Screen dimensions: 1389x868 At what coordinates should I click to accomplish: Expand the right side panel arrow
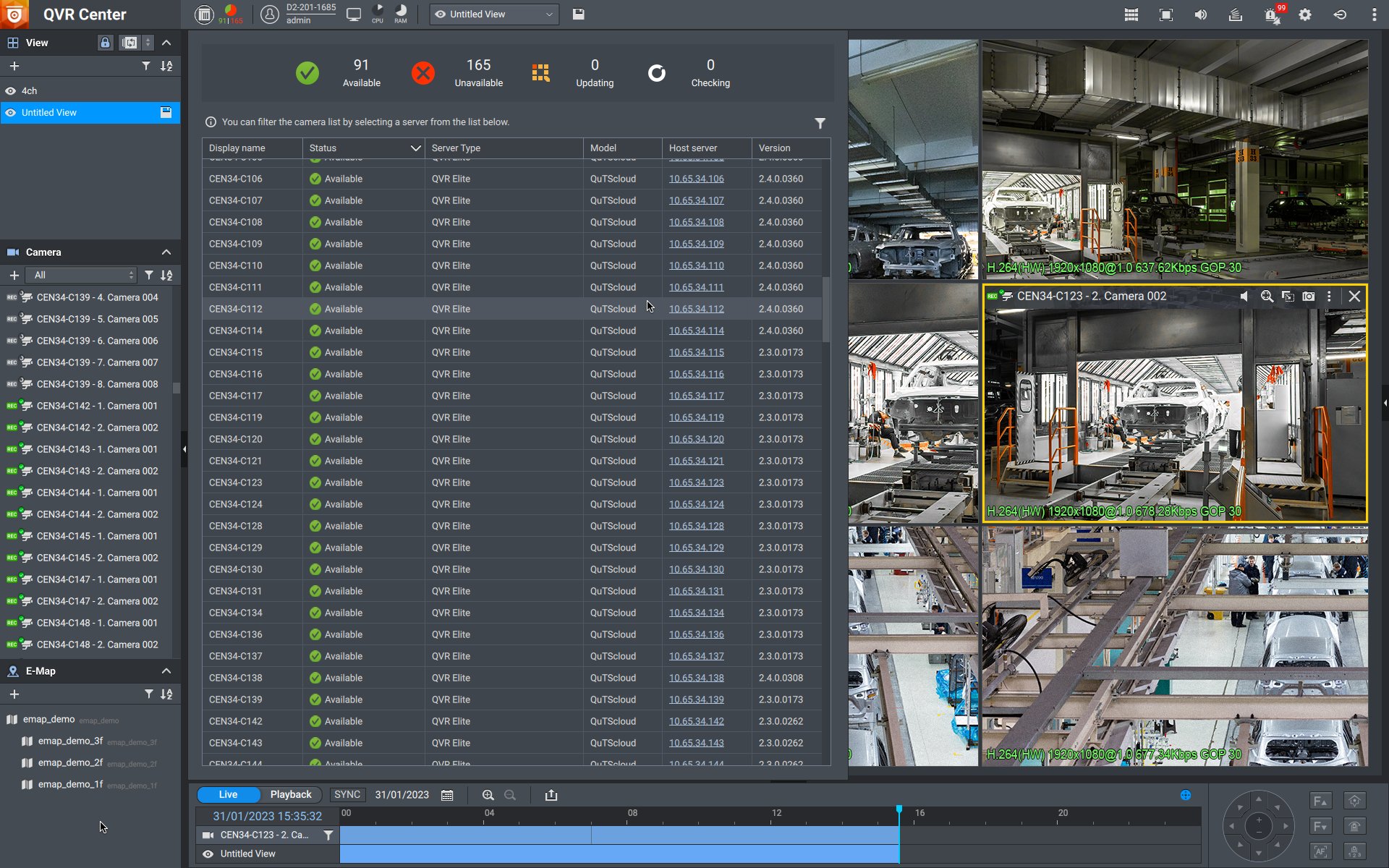1385,403
